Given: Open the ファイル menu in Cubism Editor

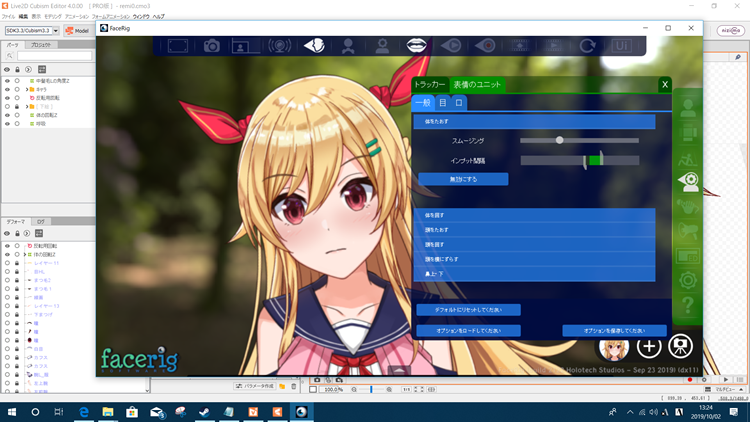Looking at the screenshot, I should click(9, 16).
